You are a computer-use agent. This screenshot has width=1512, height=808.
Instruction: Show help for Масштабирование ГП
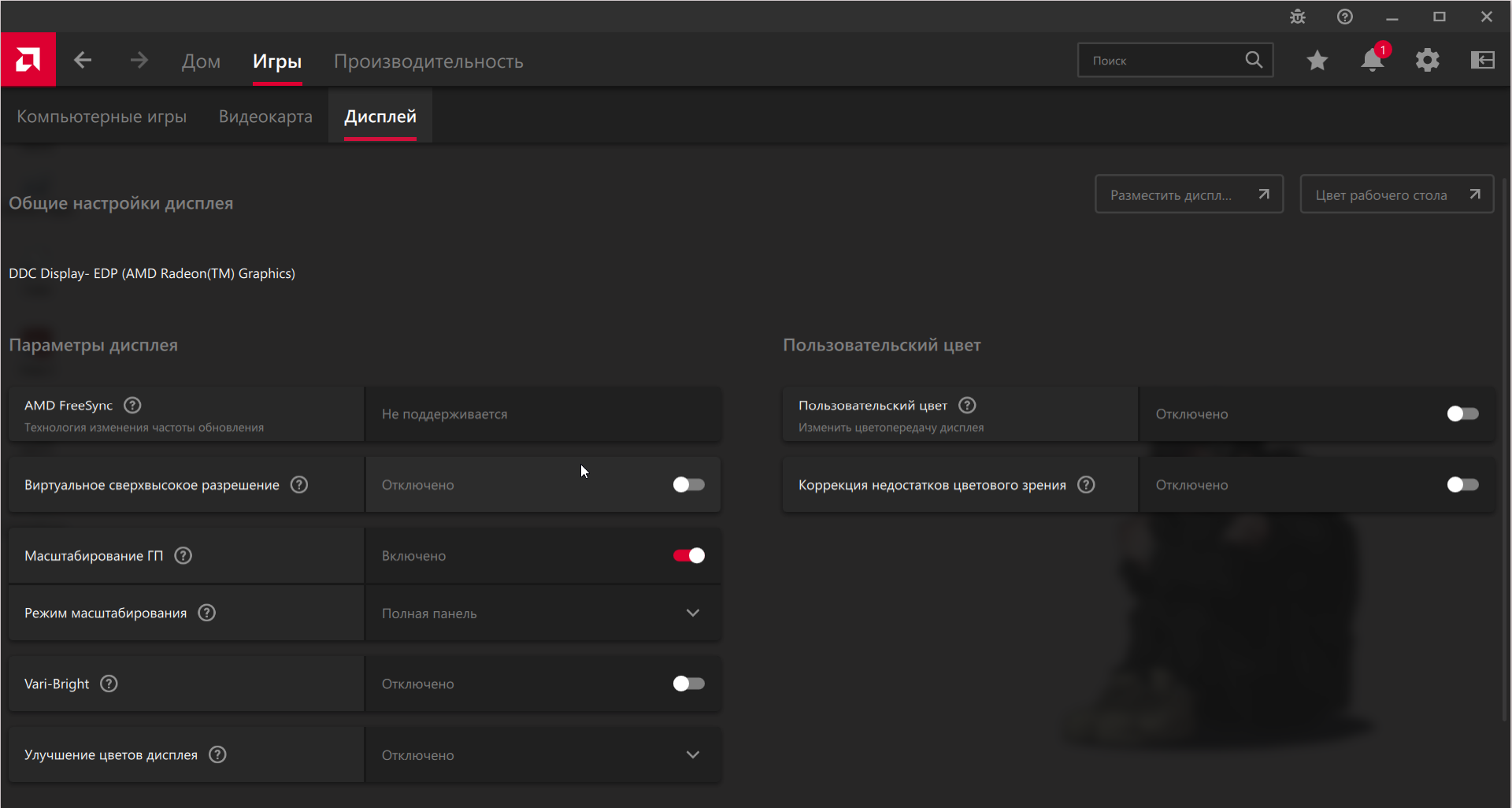[x=183, y=555]
